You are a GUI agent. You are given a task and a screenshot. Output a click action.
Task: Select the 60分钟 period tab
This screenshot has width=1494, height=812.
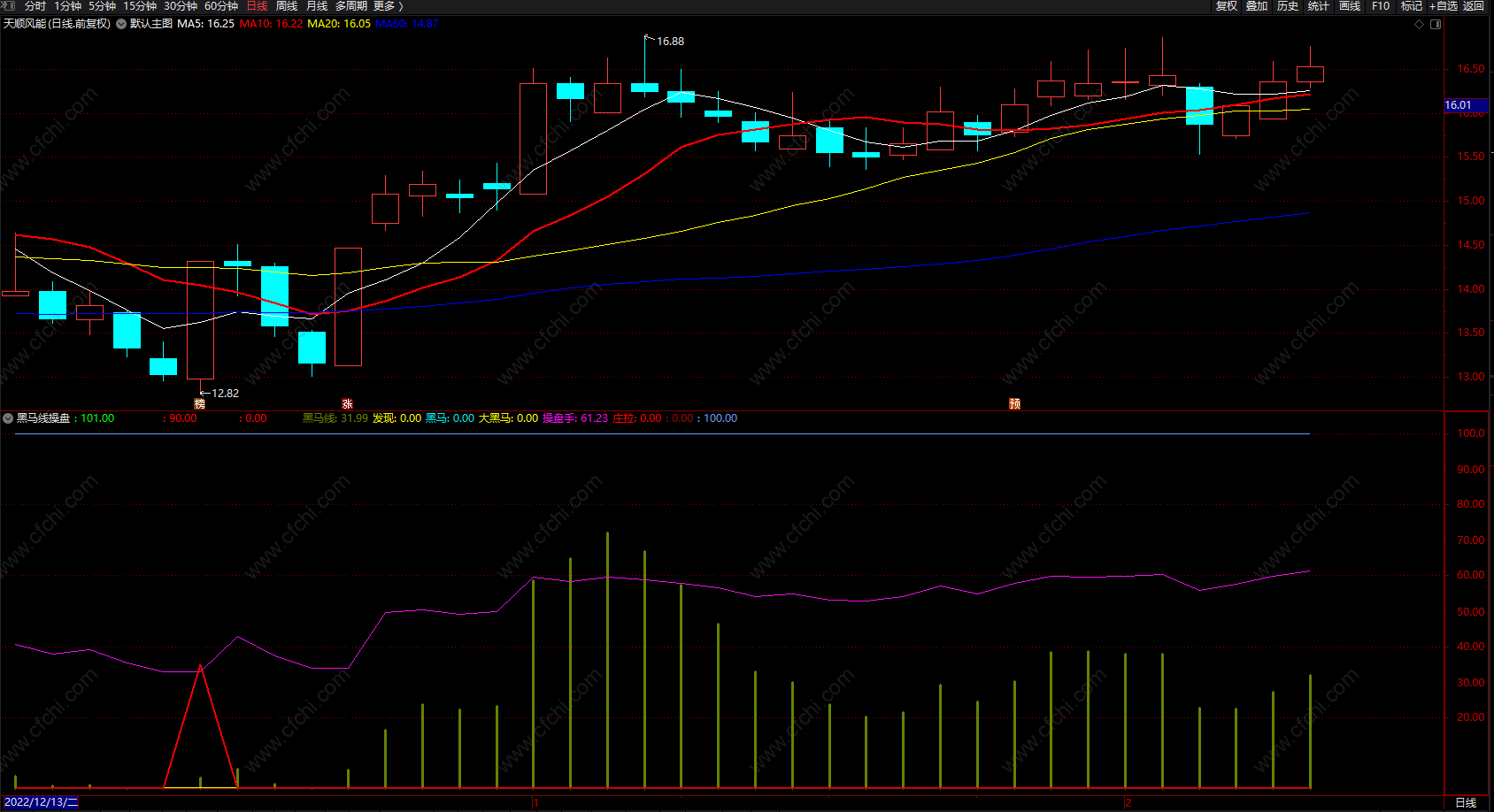tap(221, 6)
